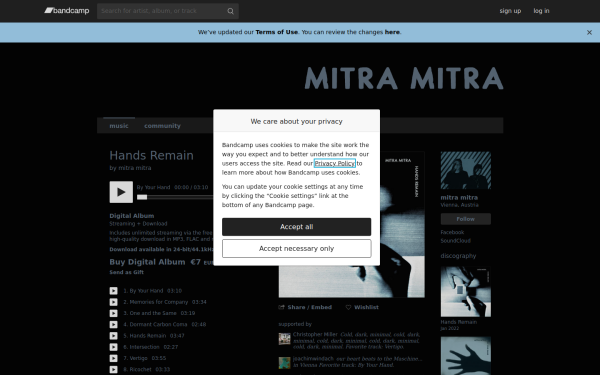Viewport: 600px width, 375px height.
Task: Open the mitra mitra artist link under title
Action: (135, 168)
